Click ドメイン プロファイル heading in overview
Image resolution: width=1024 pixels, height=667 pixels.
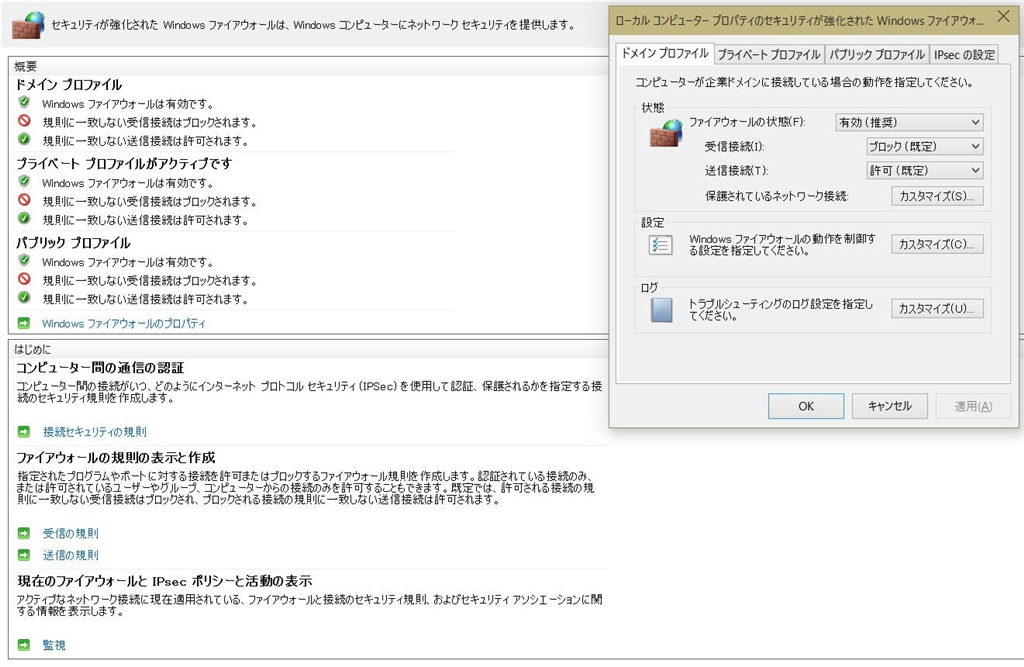(69, 84)
